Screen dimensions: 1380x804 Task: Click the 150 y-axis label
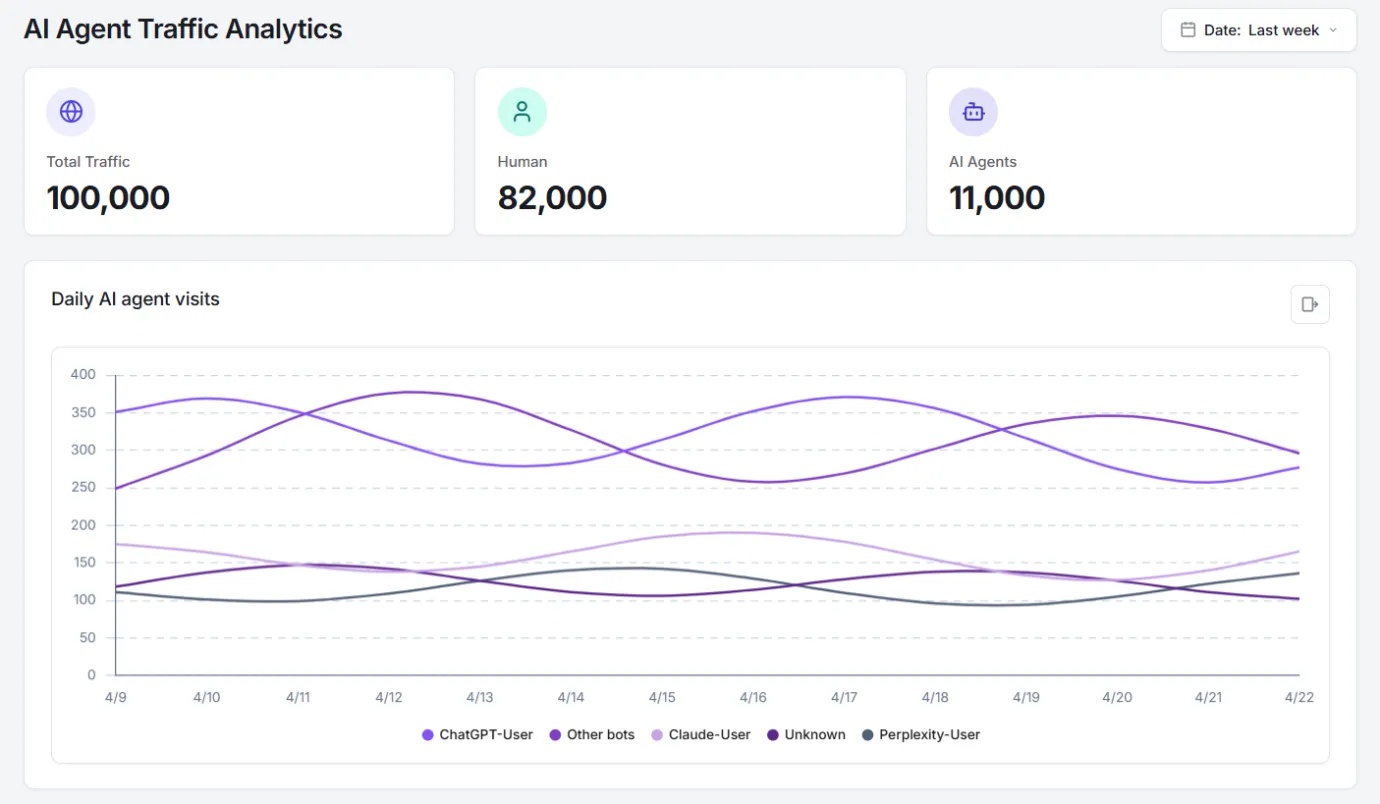click(83, 563)
